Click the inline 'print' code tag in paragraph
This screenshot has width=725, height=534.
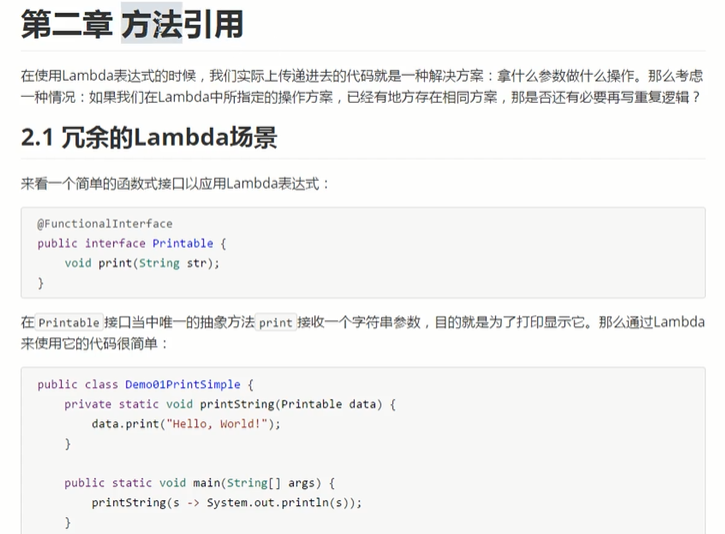click(x=276, y=323)
